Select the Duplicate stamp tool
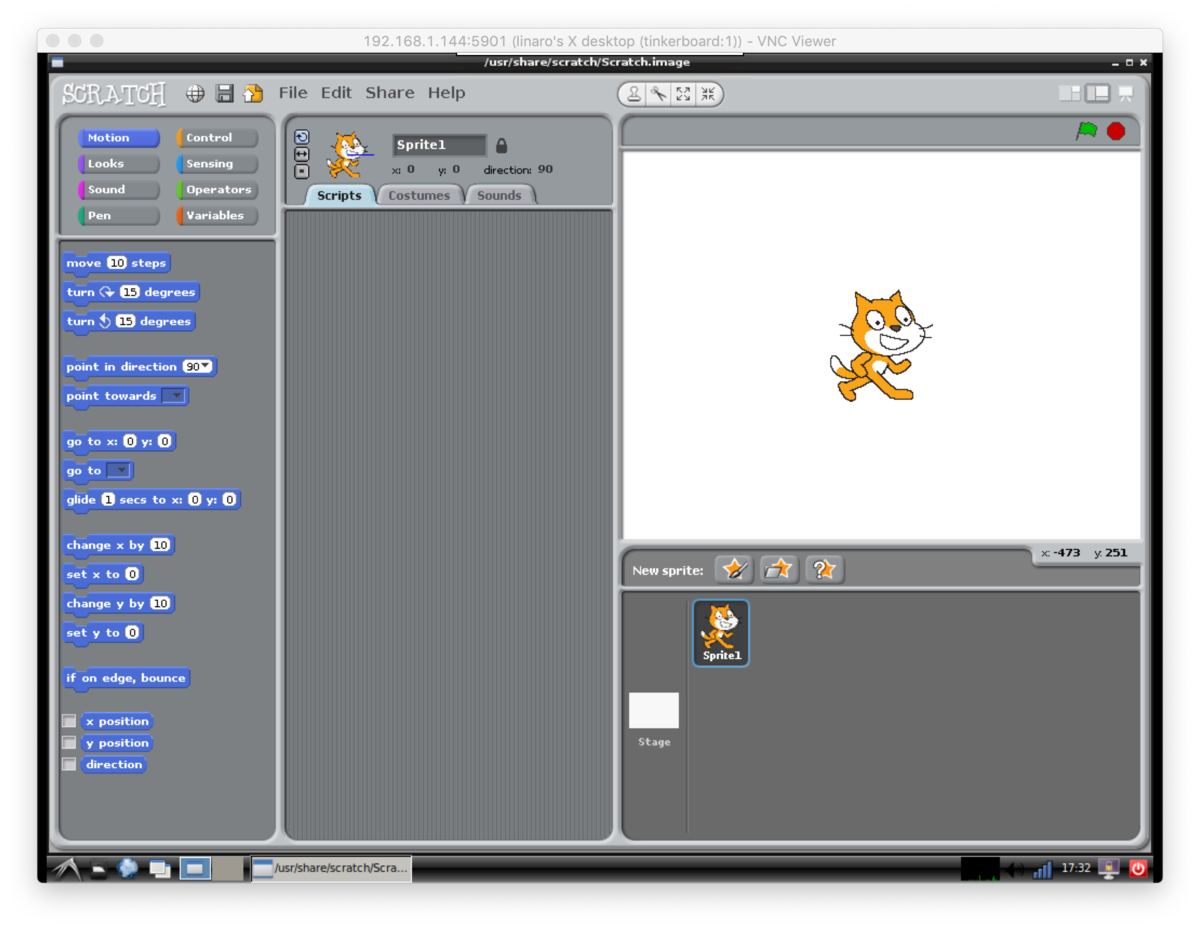 point(634,94)
